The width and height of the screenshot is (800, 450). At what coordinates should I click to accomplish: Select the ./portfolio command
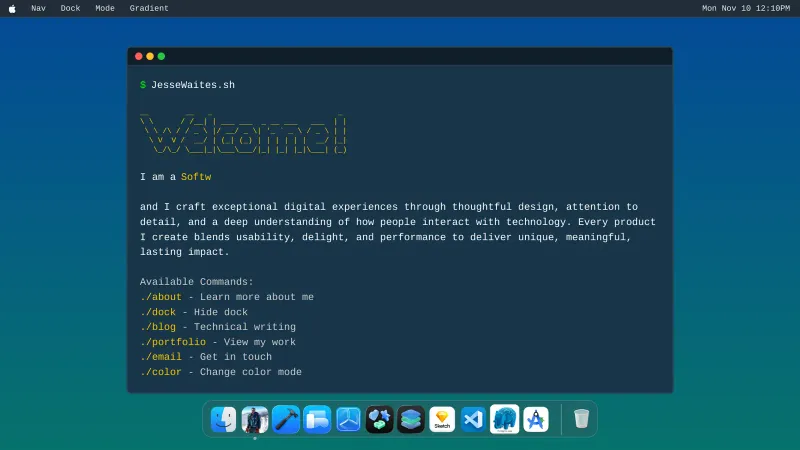point(173,342)
